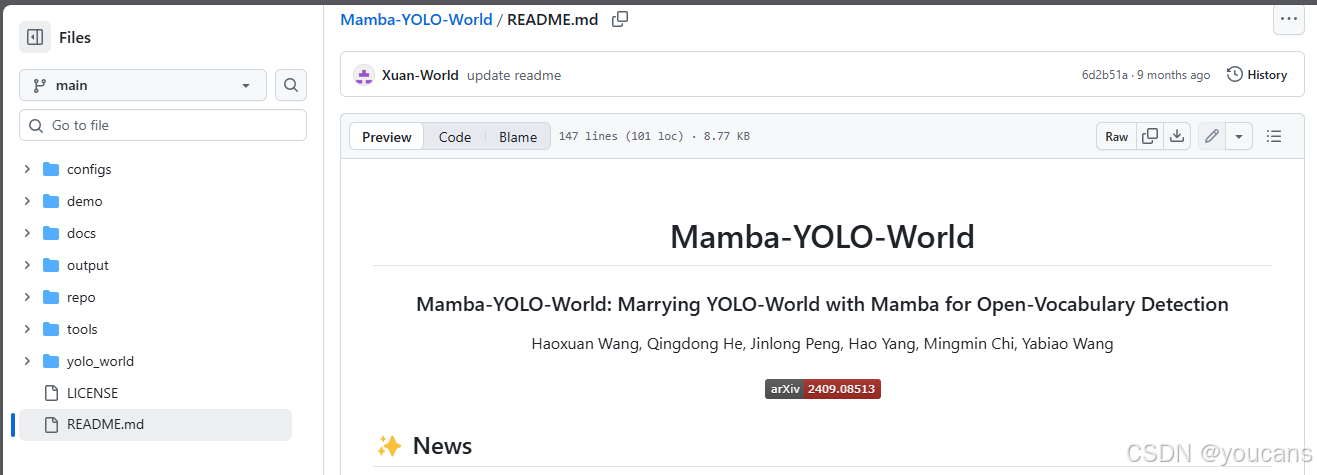View the file History
The image size is (1317, 475).
(x=1257, y=75)
